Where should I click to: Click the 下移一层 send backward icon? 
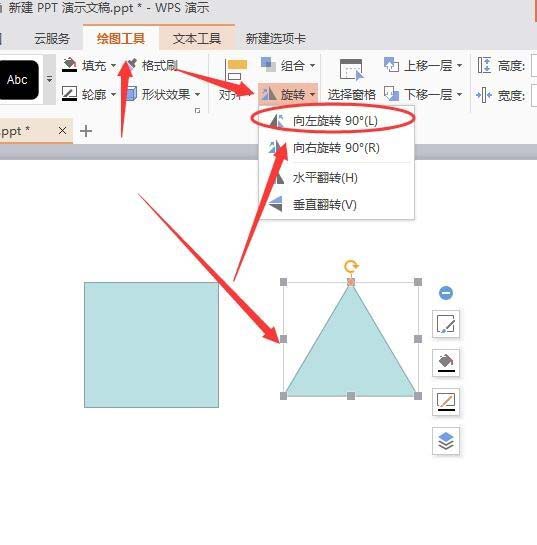point(391,94)
